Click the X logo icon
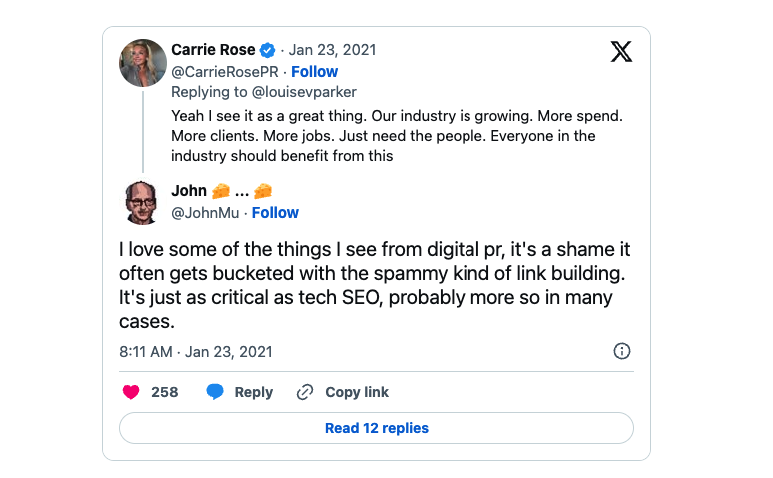The width and height of the screenshot is (773, 478). point(621,52)
